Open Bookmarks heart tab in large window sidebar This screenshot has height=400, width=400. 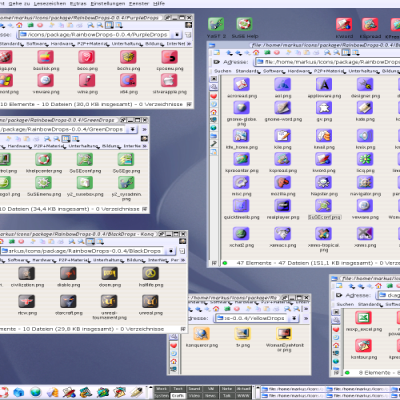tap(214, 96)
